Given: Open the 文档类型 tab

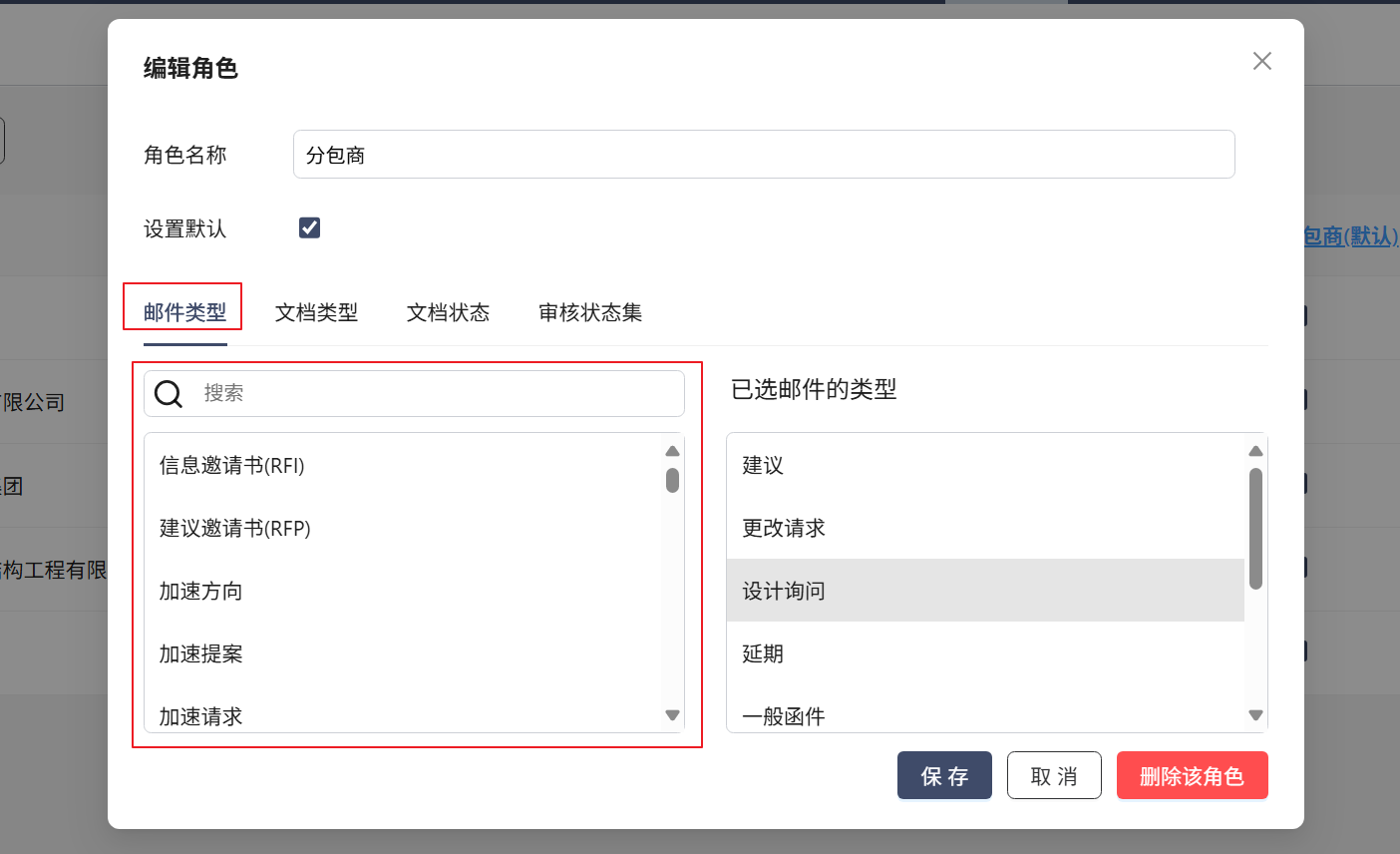Looking at the screenshot, I should (316, 312).
